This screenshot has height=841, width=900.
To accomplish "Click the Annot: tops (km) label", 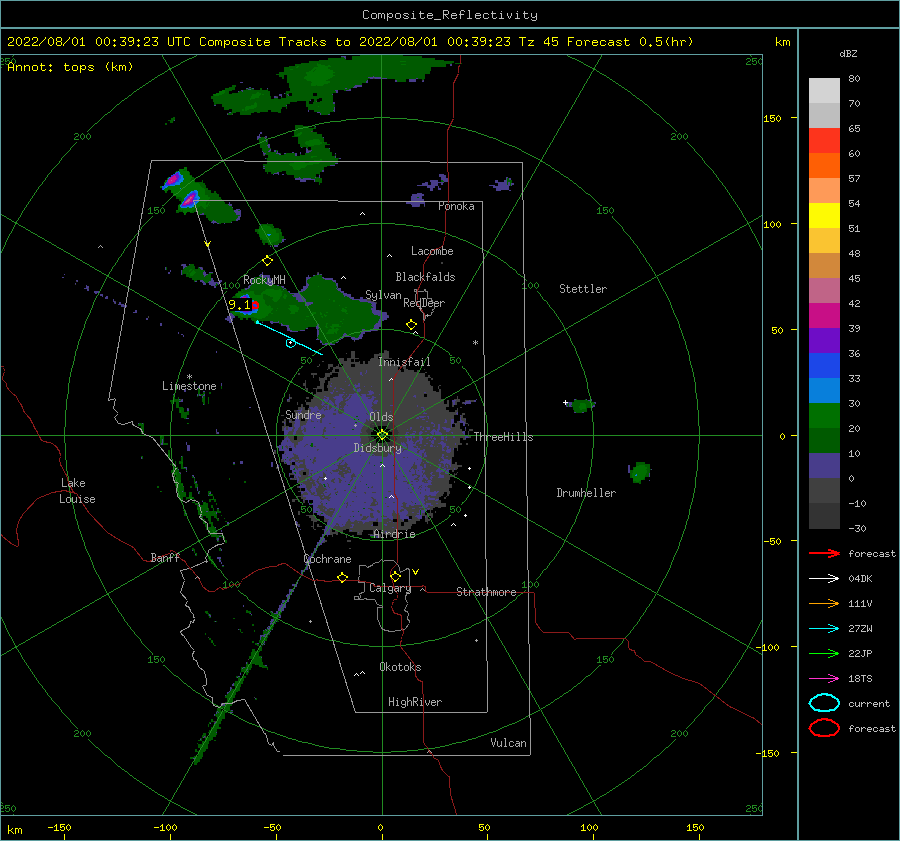I will pyautogui.click(x=70, y=67).
